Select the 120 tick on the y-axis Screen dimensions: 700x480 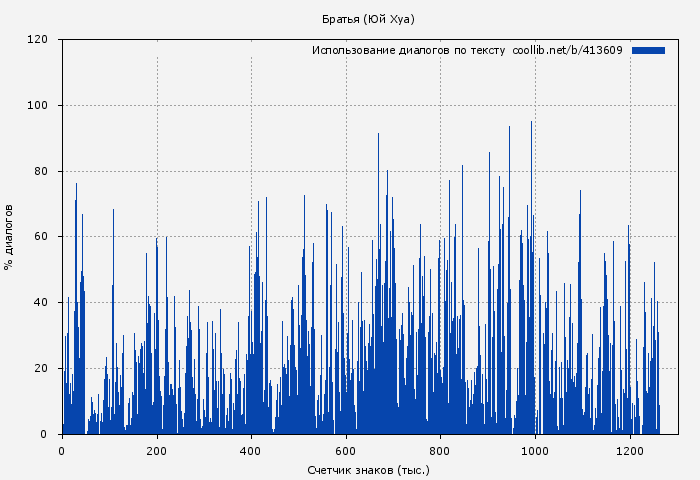[x=38, y=40]
